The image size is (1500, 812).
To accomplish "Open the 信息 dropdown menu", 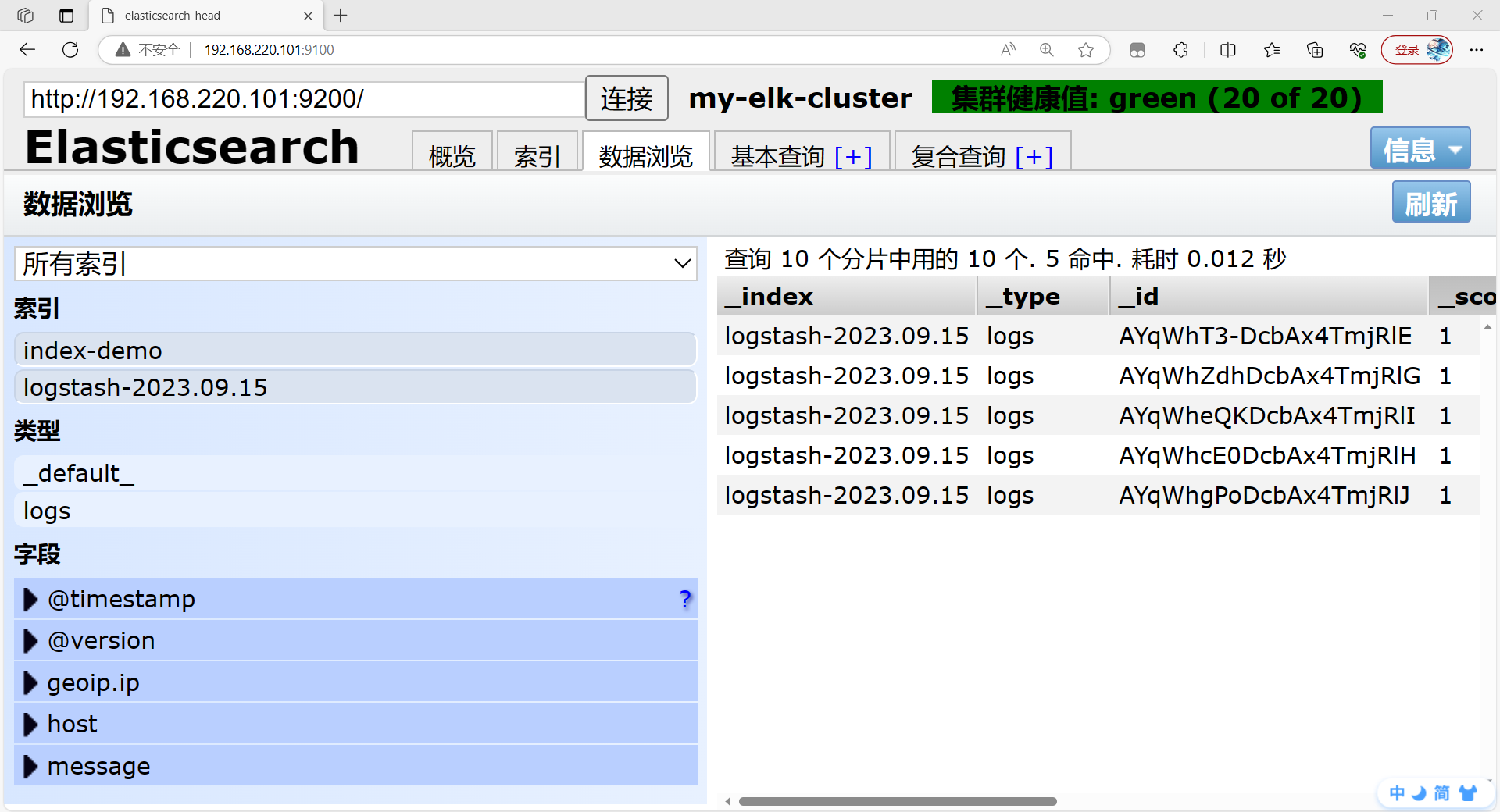I will pyautogui.click(x=1420, y=148).
